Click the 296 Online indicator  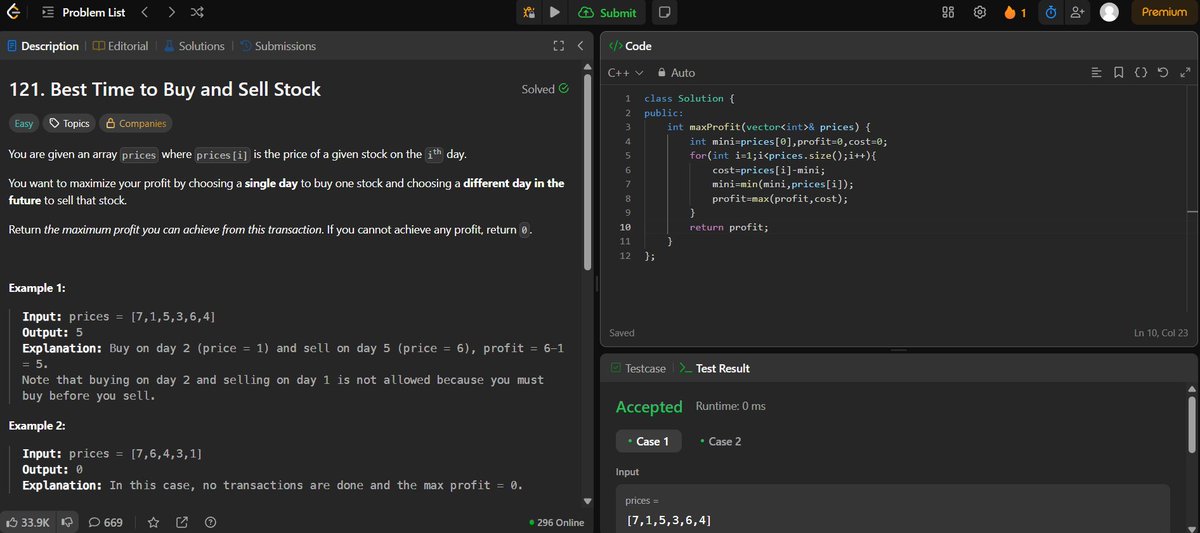(557, 522)
